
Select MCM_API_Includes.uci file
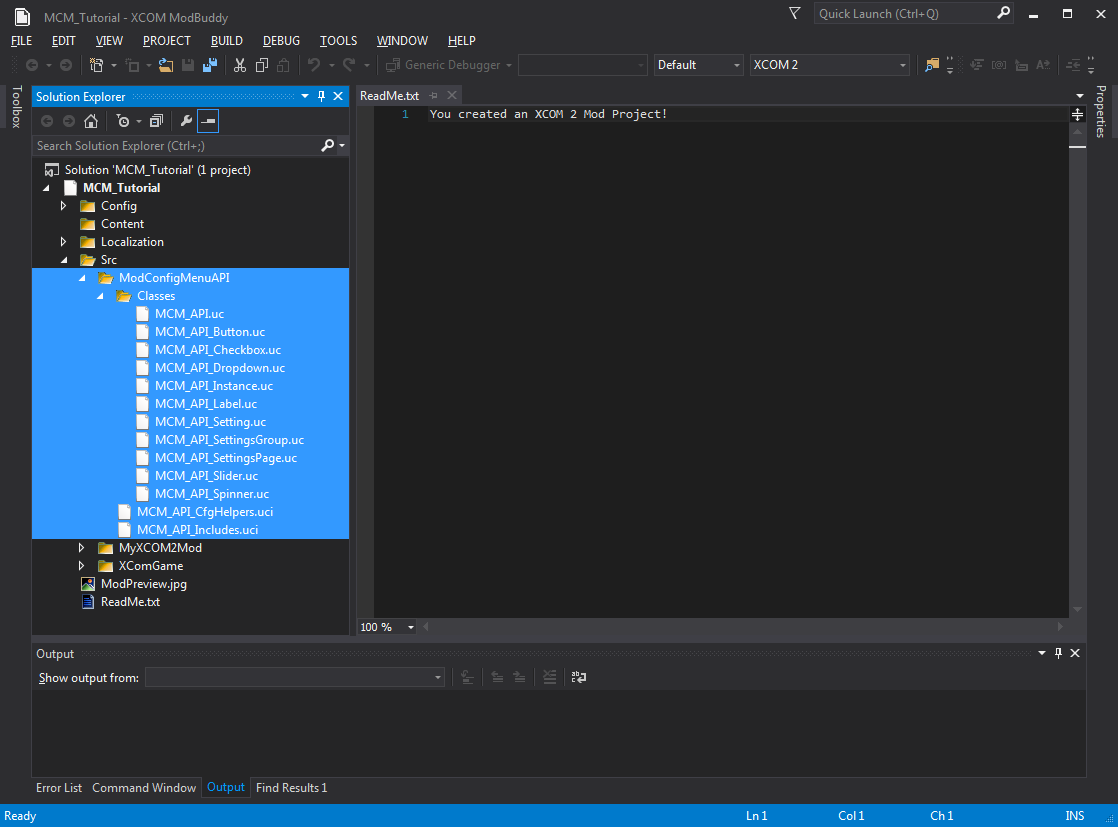pos(198,530)
